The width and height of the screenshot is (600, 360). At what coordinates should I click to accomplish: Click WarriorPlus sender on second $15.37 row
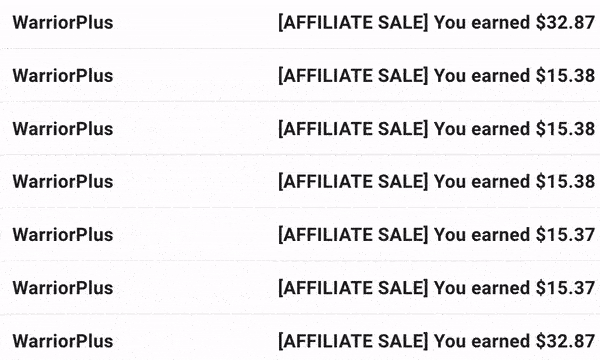coord(63,288)
